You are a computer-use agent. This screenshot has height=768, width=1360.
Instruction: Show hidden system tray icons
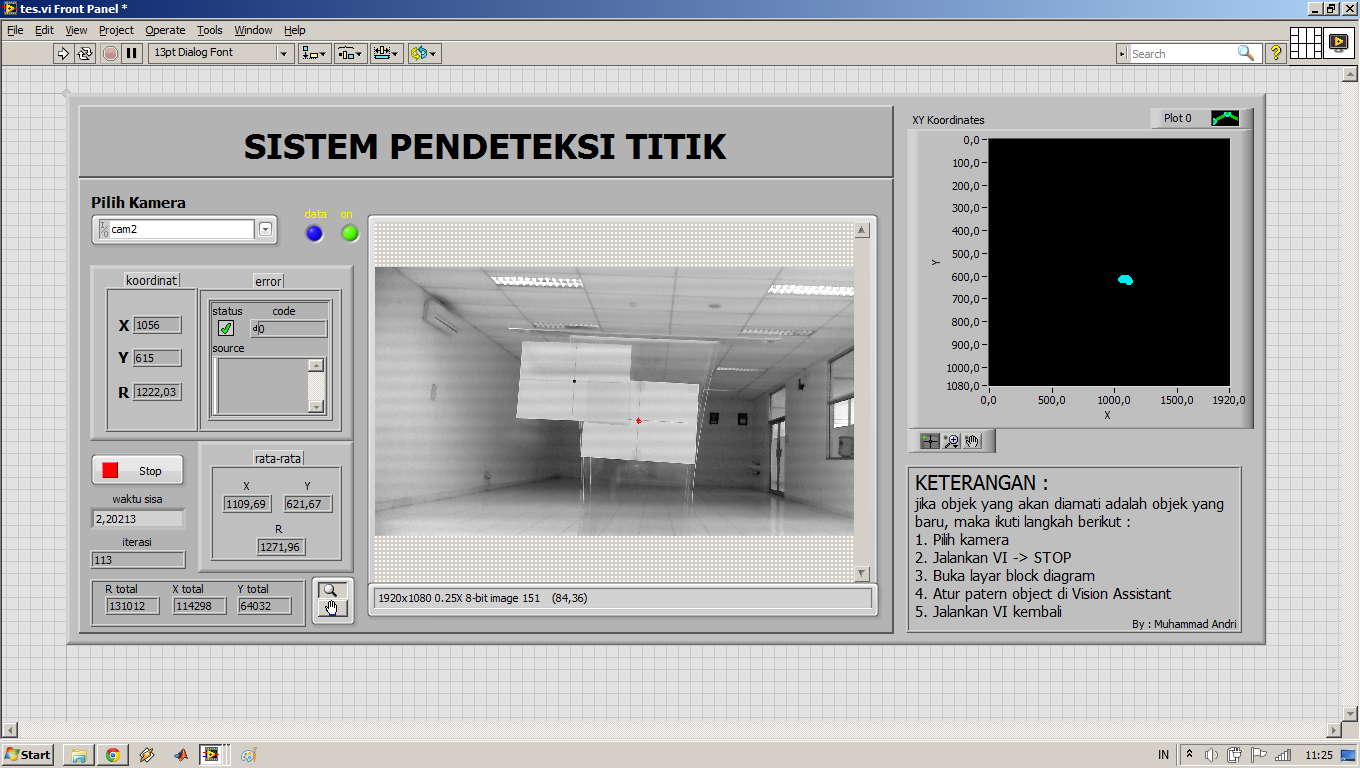tap(1189, 755)
